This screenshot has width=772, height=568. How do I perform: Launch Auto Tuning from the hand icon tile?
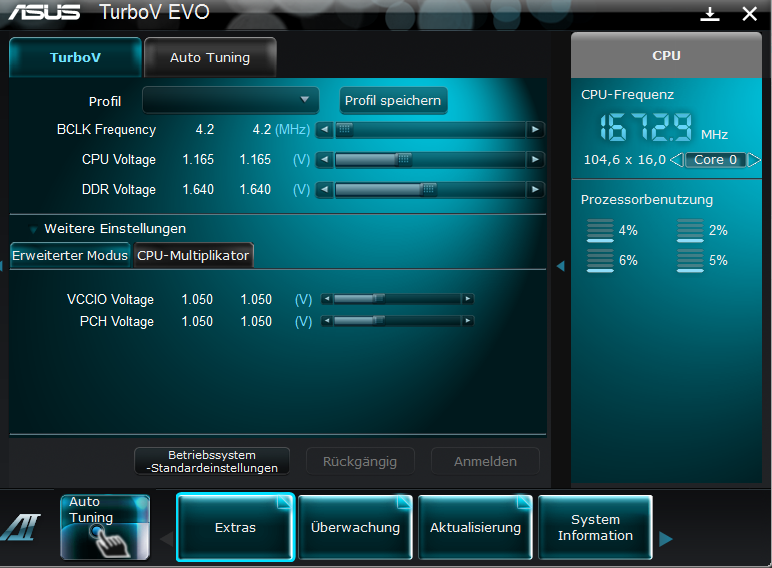pos(105,527)
